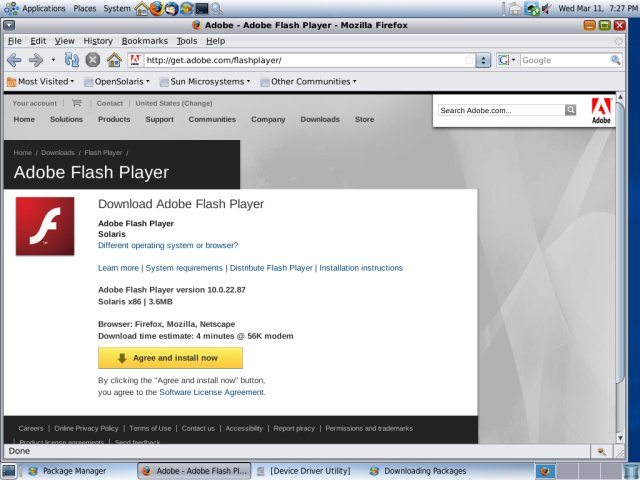Open the File menu
The height and width of the screenshot is (480, 640).
(15, 41)
